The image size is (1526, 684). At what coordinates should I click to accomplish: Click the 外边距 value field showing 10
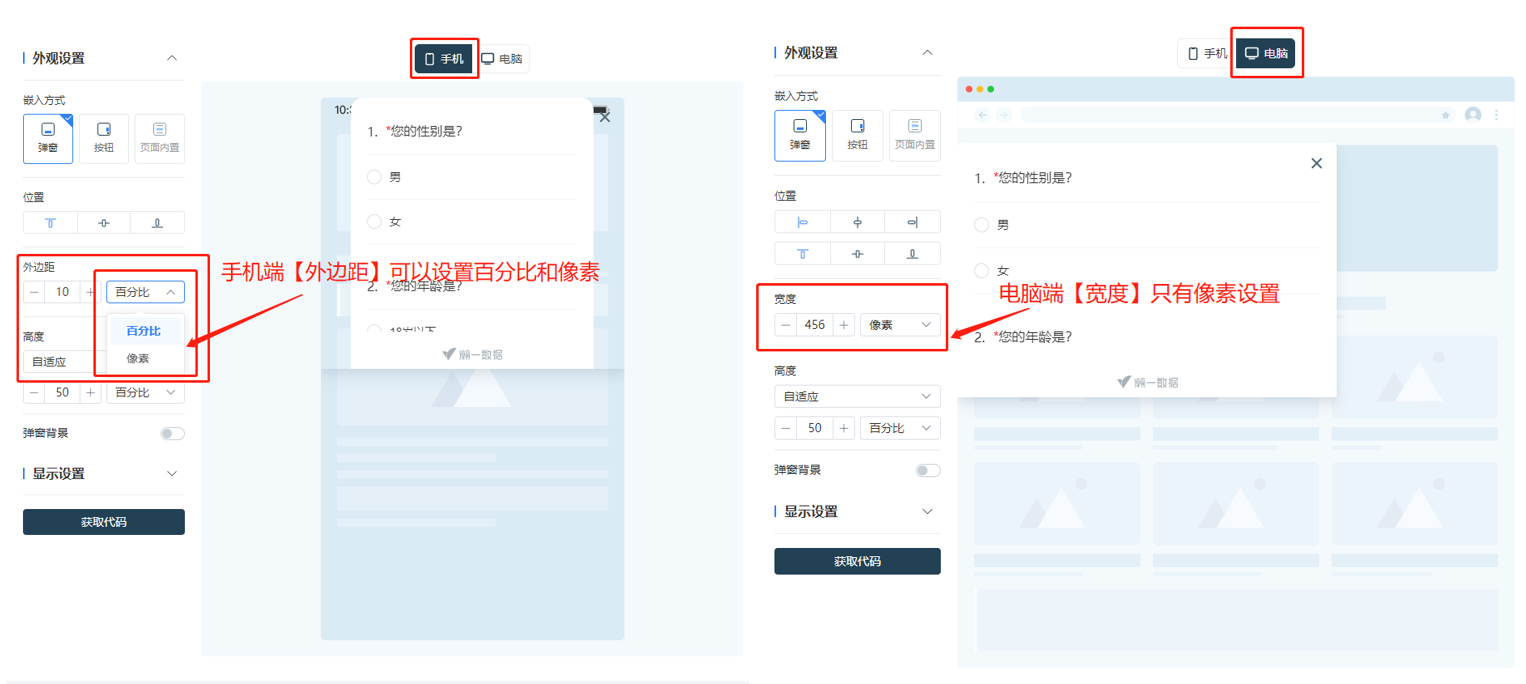coord(63,292)
